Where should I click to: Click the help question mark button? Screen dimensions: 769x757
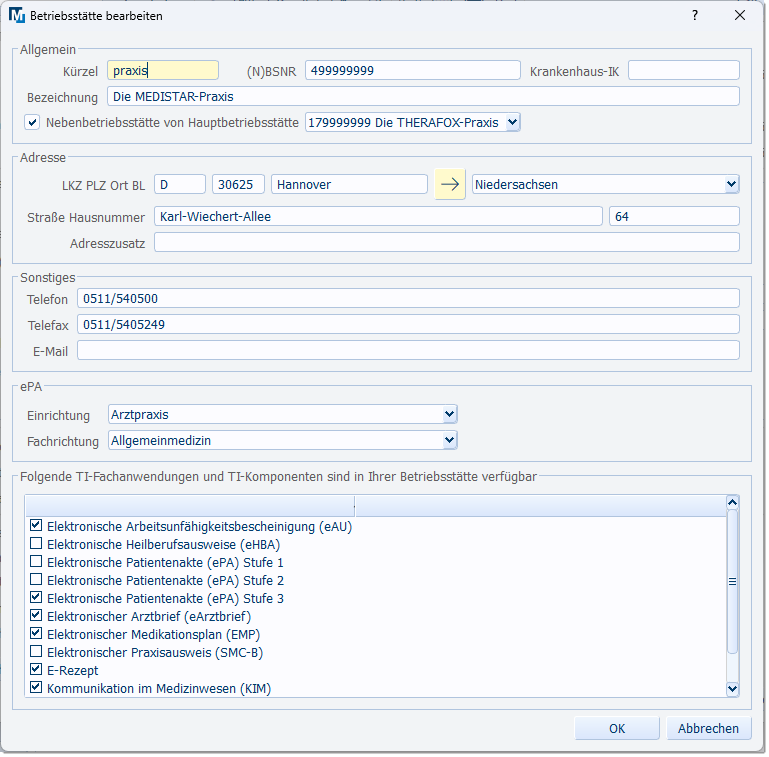(695, 16)
